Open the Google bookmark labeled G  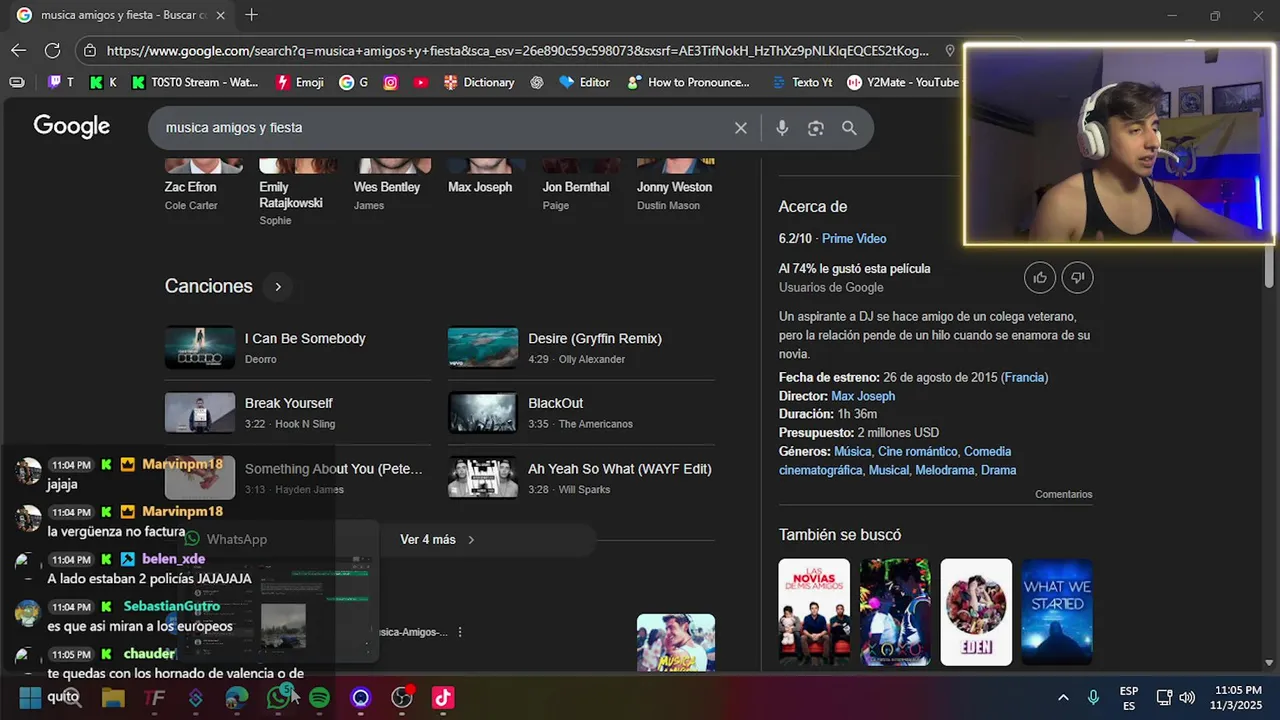(x=354, y=82)
